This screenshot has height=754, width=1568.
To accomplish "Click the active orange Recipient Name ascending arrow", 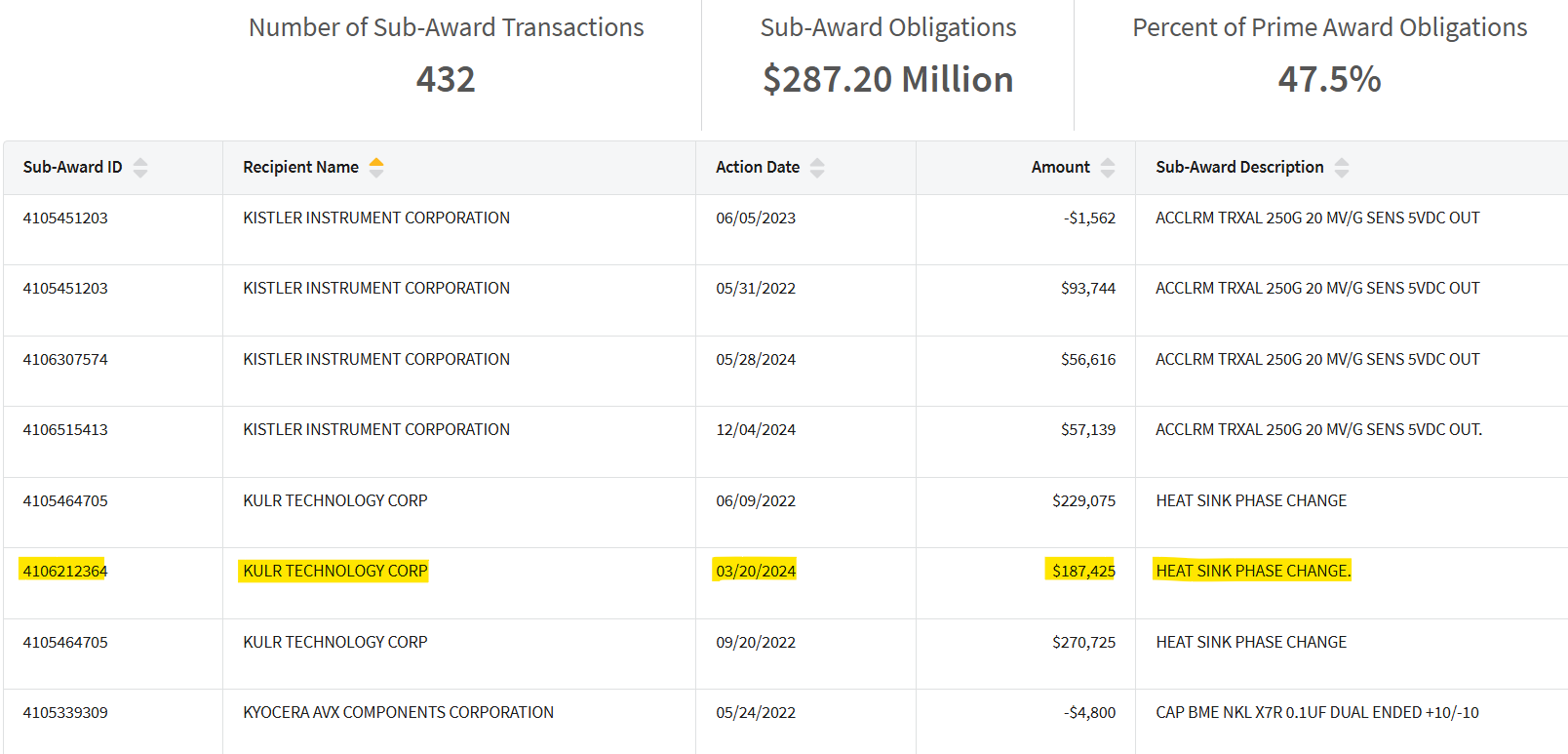I will click(x=376, y=162).
